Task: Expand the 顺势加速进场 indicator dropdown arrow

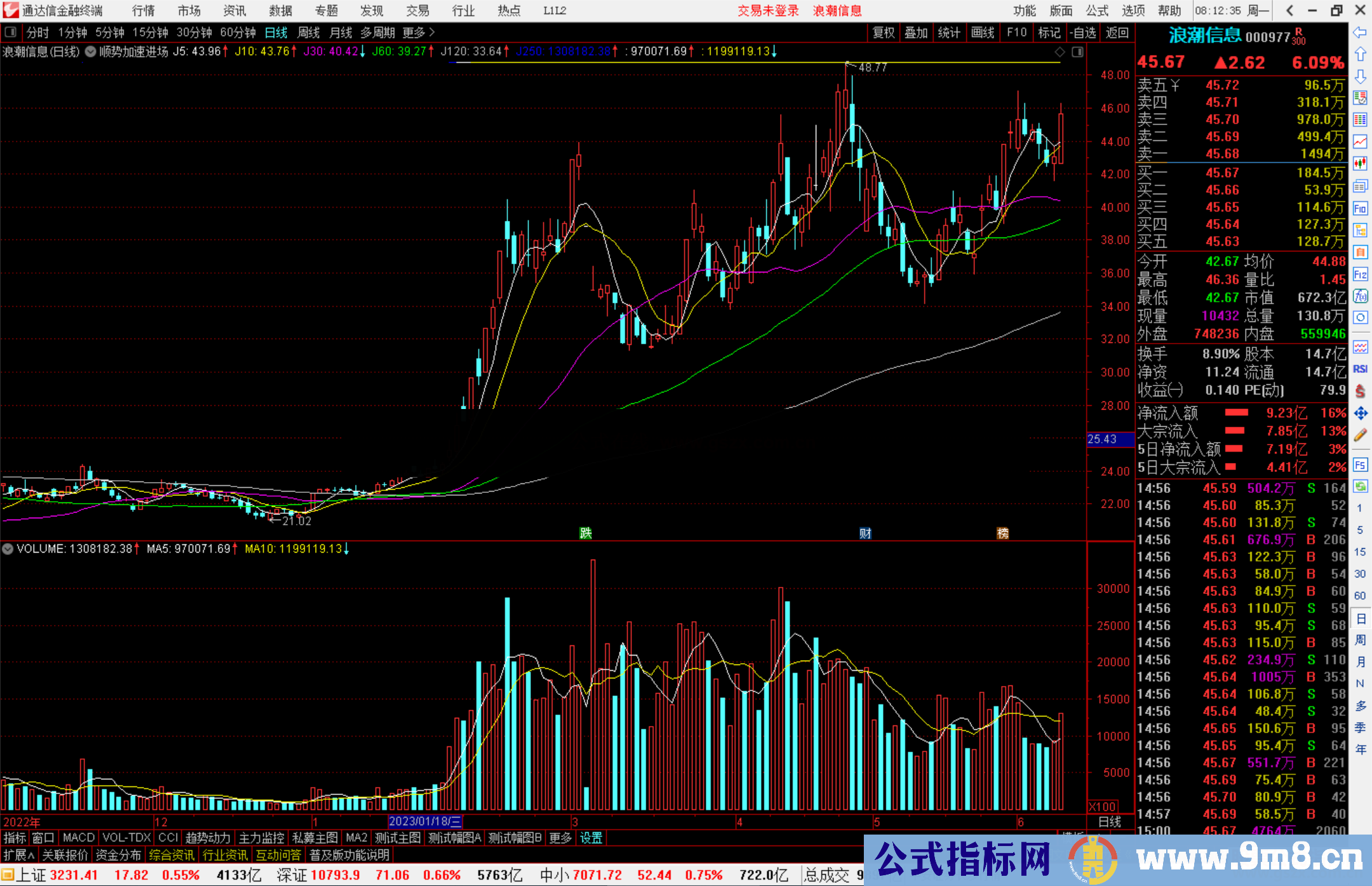Action: [91, 51]
